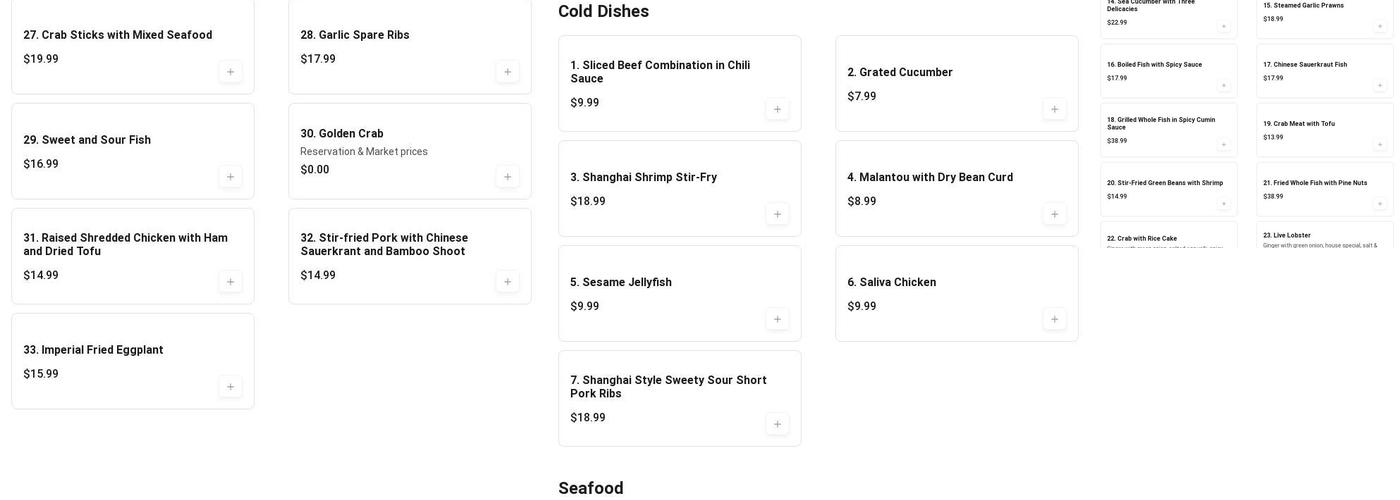Add Sweet and Sour Fish to order
The image size is (1400, 500).
click(x=230, y=177)
